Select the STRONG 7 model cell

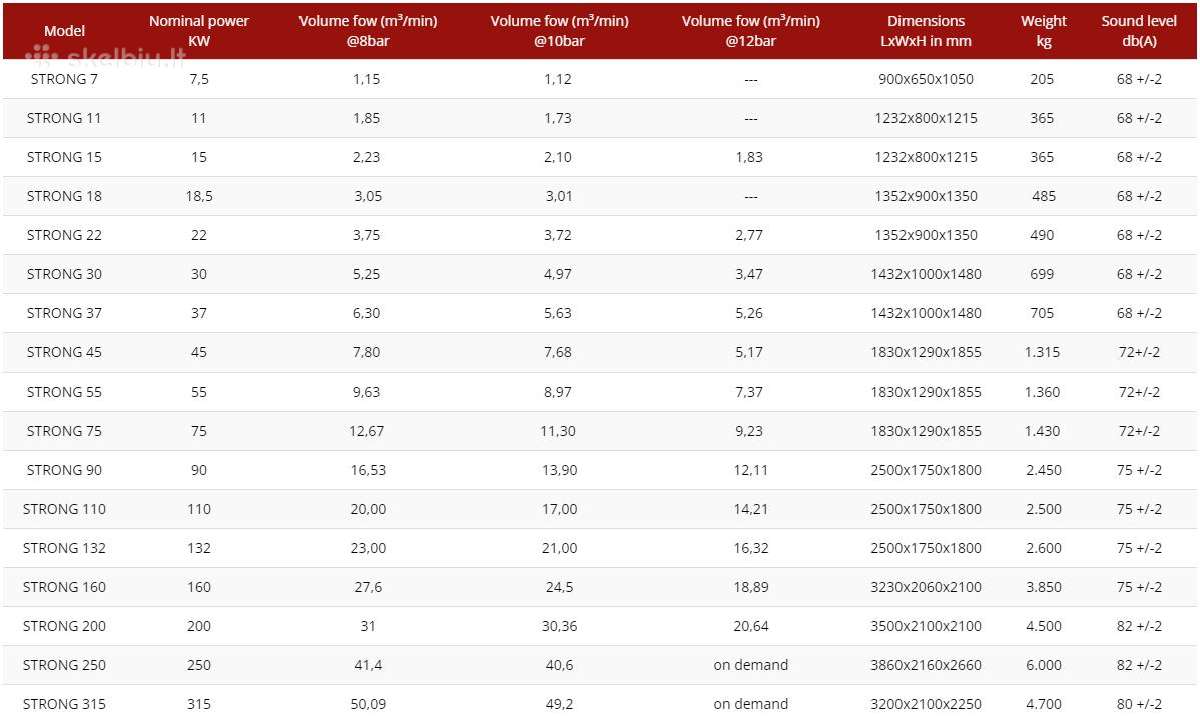(x=64, y=79)
